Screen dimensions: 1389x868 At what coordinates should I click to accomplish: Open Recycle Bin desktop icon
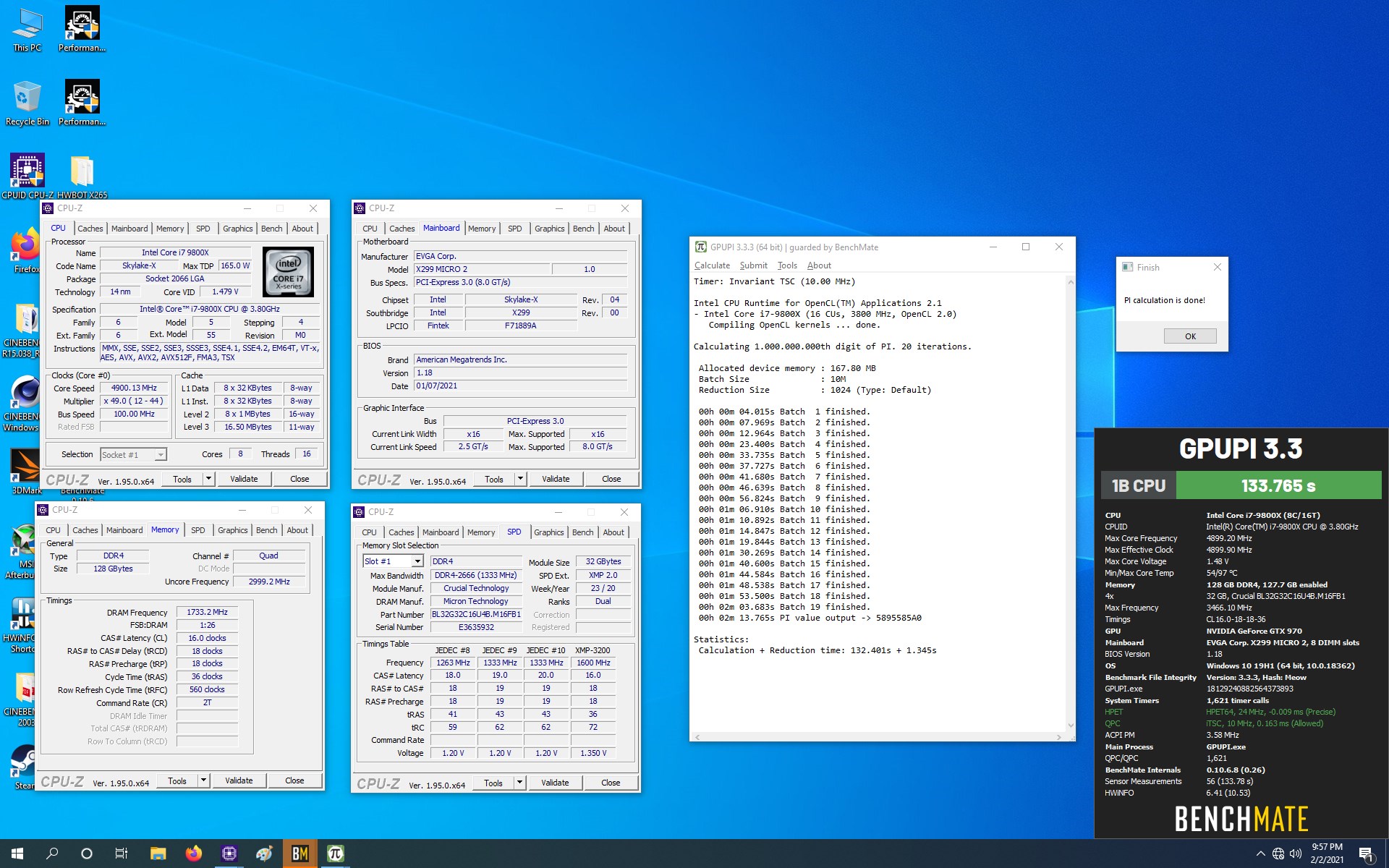27,103
